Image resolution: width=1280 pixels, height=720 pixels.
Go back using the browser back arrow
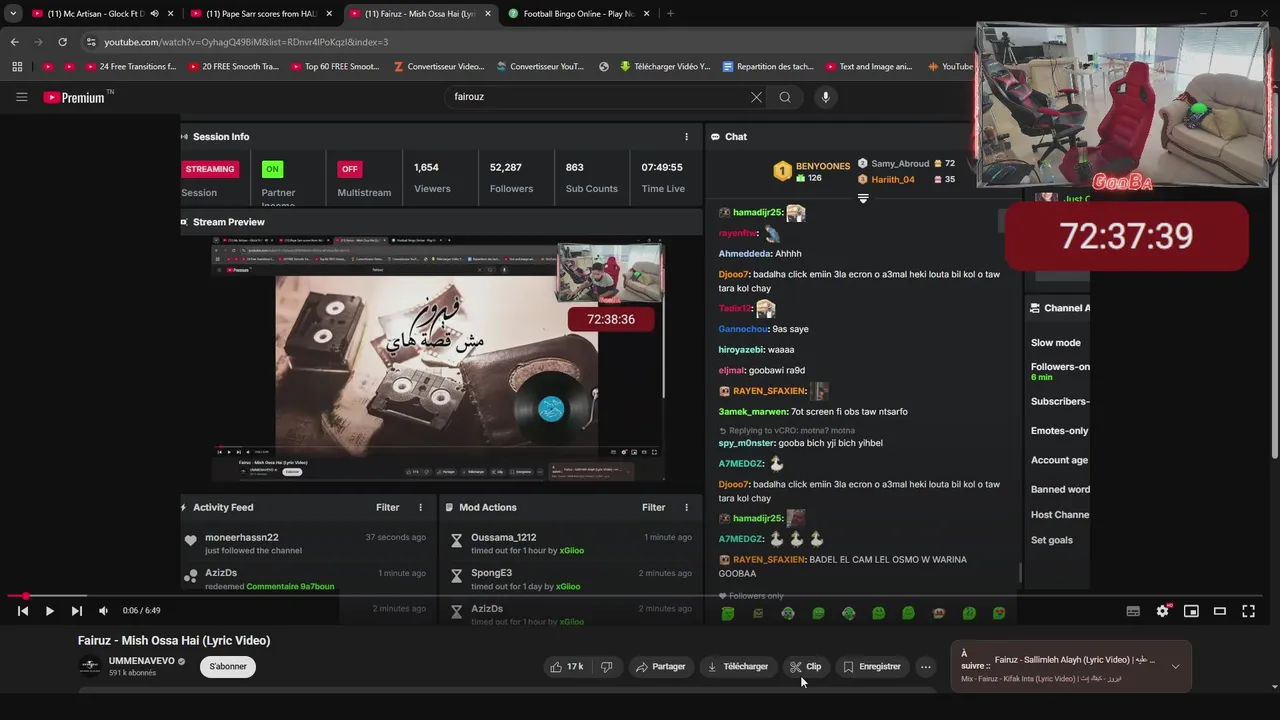pyautogui.click(x=15, y=42)
